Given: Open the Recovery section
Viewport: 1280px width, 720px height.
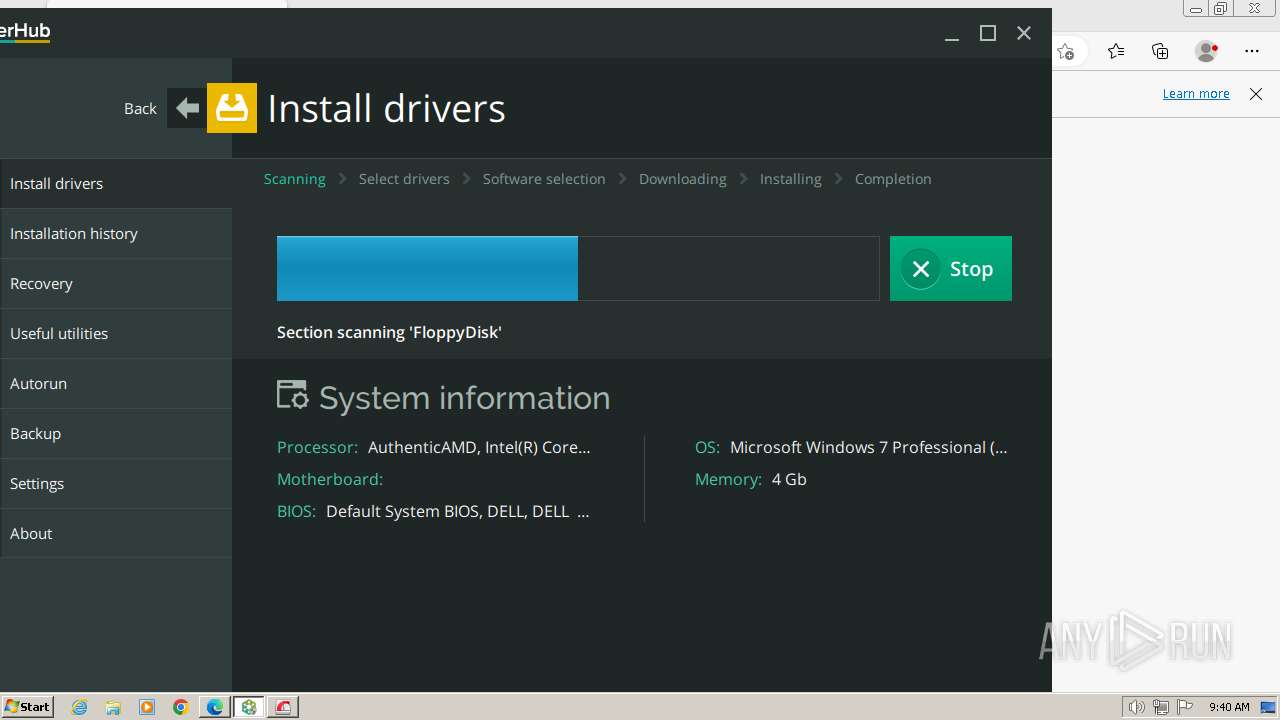Looking at the screenshot, I should [x=116, y=284].
